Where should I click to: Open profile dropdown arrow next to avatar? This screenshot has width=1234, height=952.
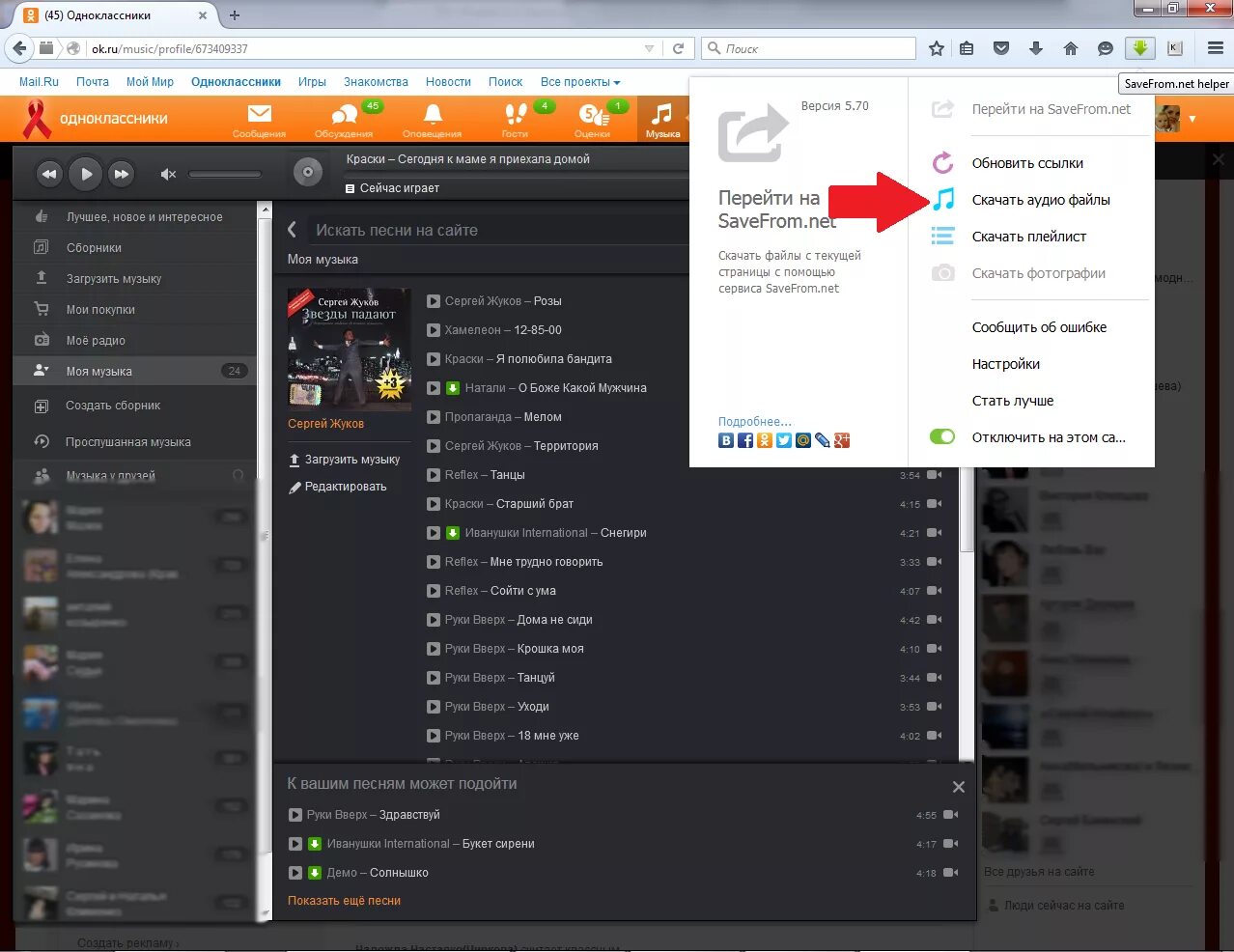(1192, 119)
